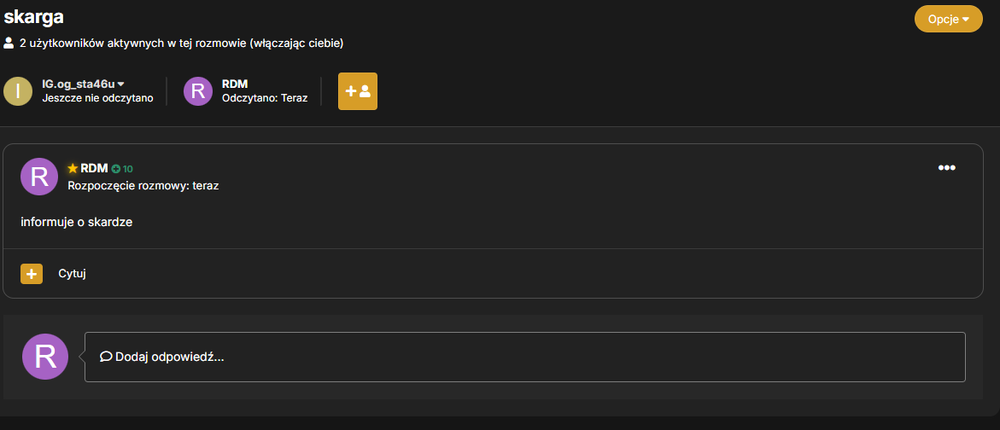
Task: Click the 'skarga' conversation title
Action: [x=34, y=17]
